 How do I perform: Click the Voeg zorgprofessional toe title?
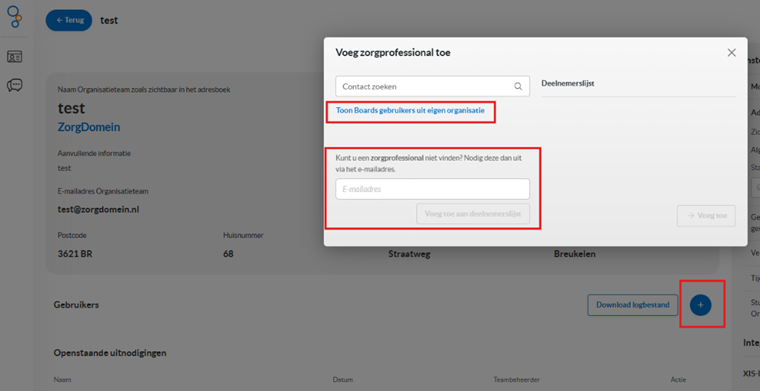point(393,53)
